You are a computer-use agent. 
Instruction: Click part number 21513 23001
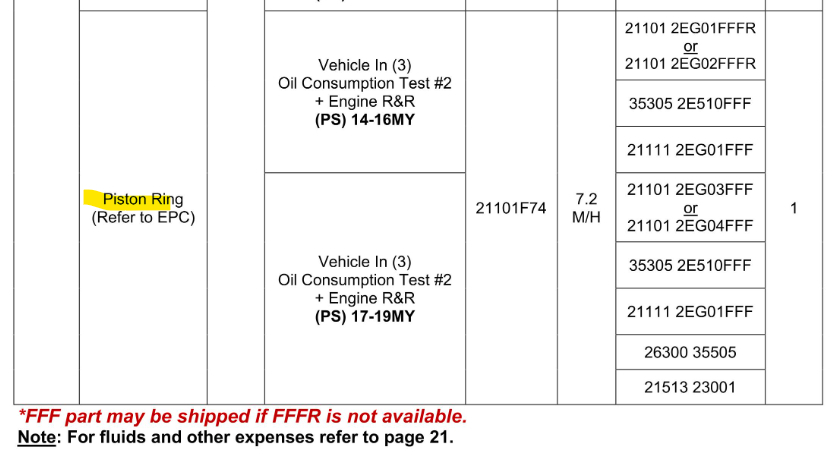[690, 387]
